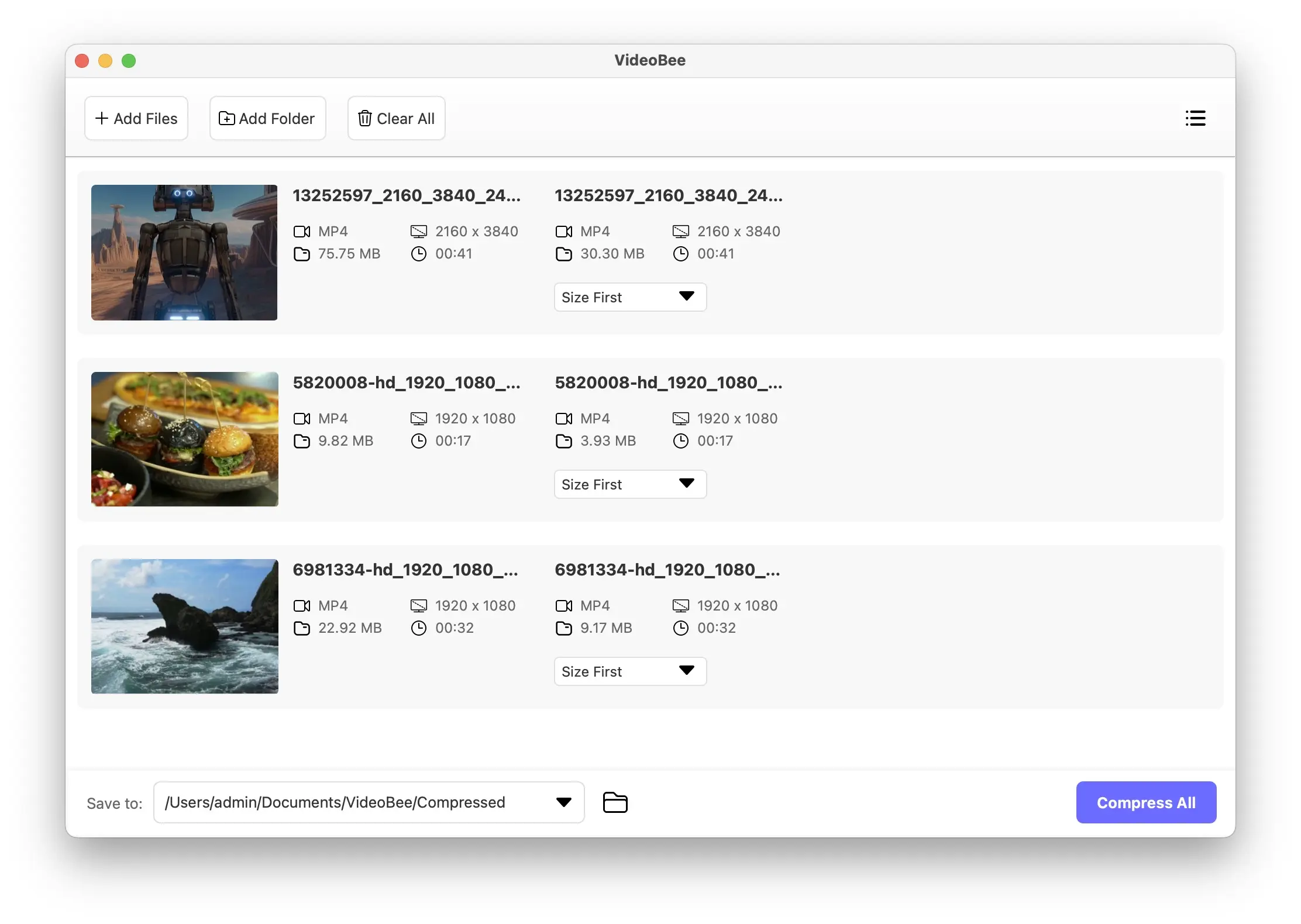This screenshot has width=1301, height=924.
Task: Click resolution monitor icon for 6981334 output
Action: tap(680, 606)
